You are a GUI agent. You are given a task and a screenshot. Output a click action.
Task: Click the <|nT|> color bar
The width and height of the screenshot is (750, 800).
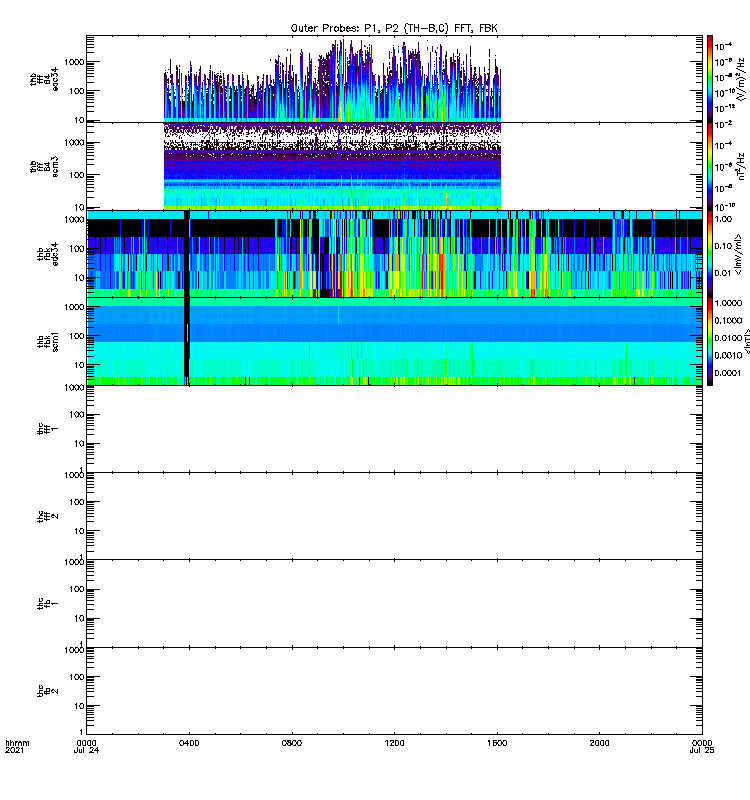[x=710, y=341]
